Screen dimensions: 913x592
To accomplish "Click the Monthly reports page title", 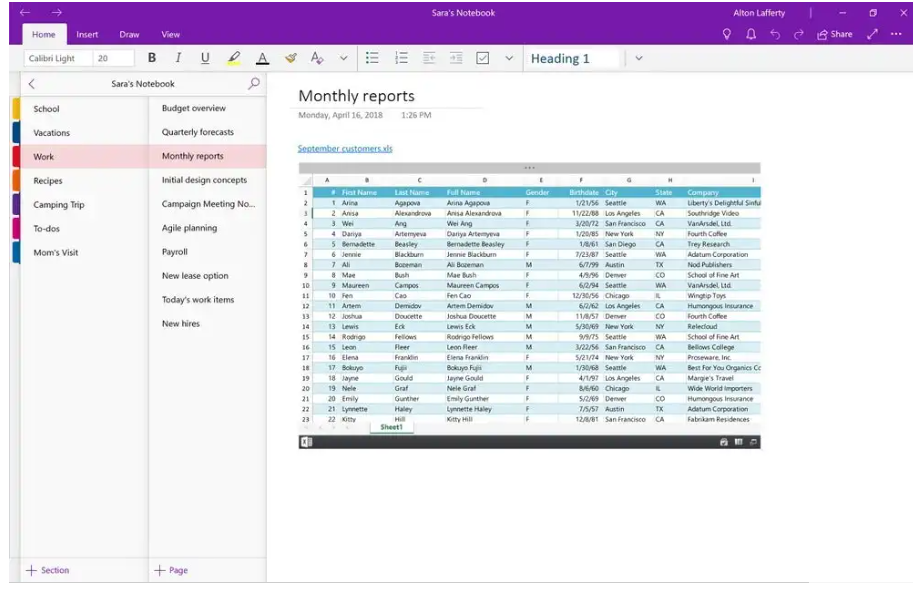I will pos(356,95).
